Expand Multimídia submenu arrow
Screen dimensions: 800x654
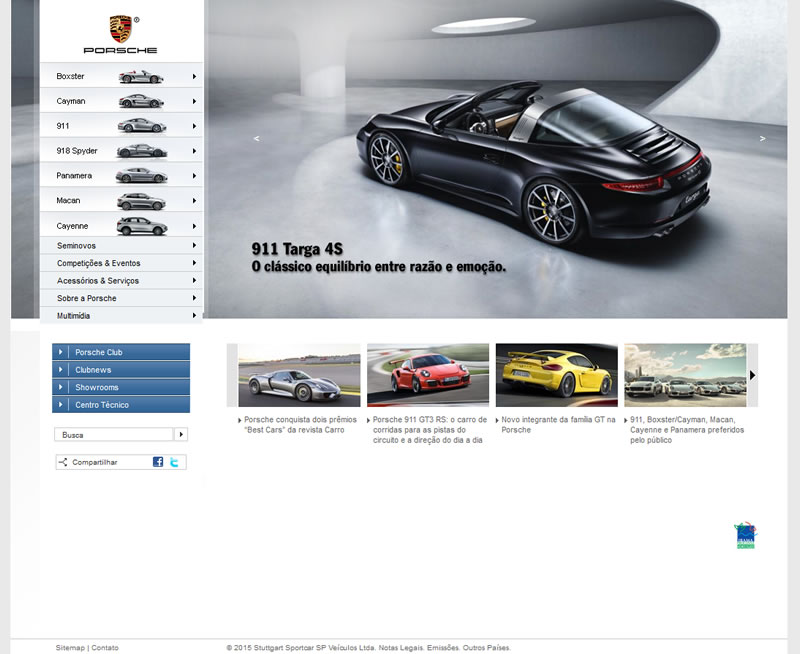point(194,316)
